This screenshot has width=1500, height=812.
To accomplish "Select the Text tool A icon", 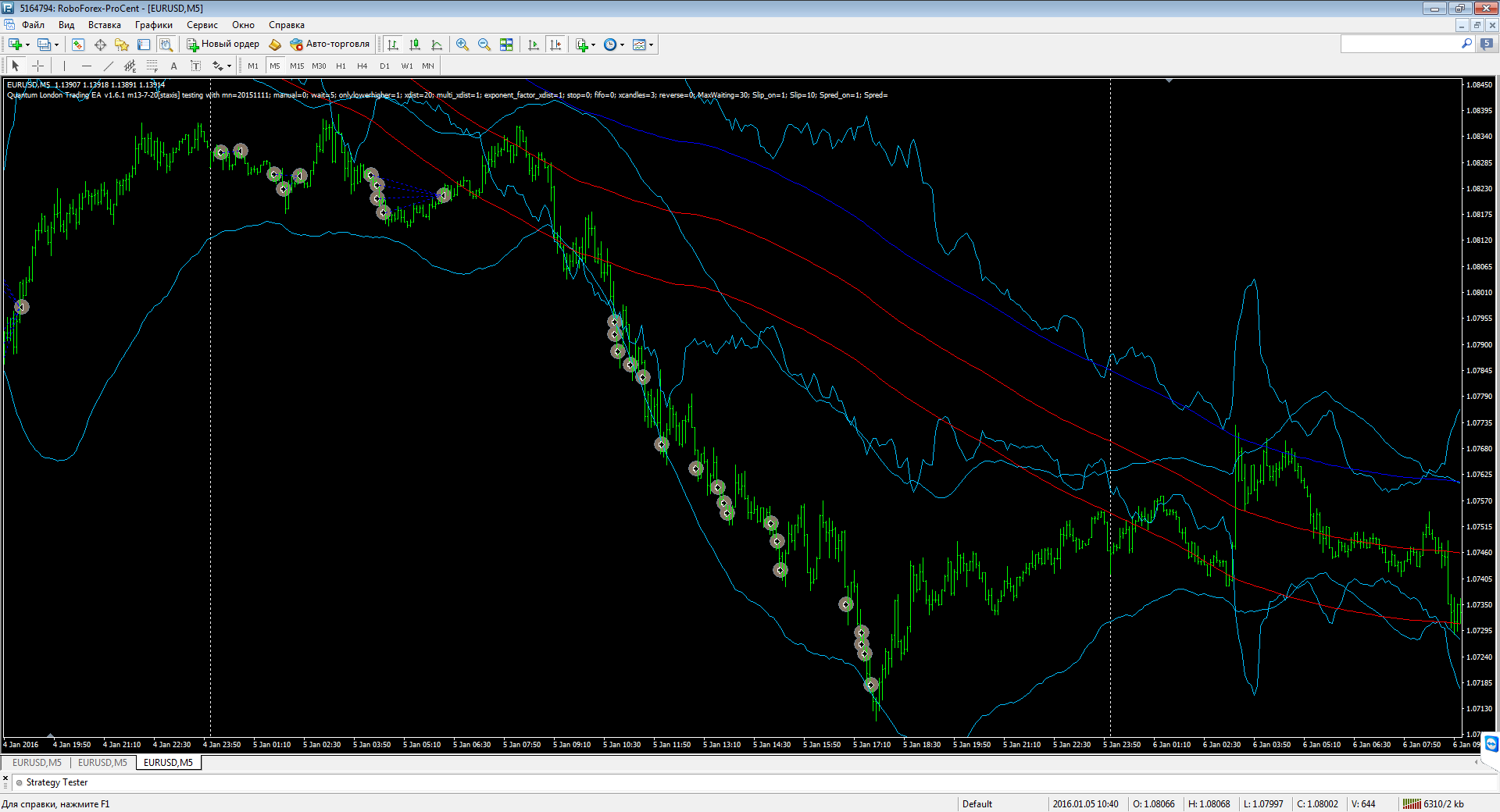I will click(173, 66).
